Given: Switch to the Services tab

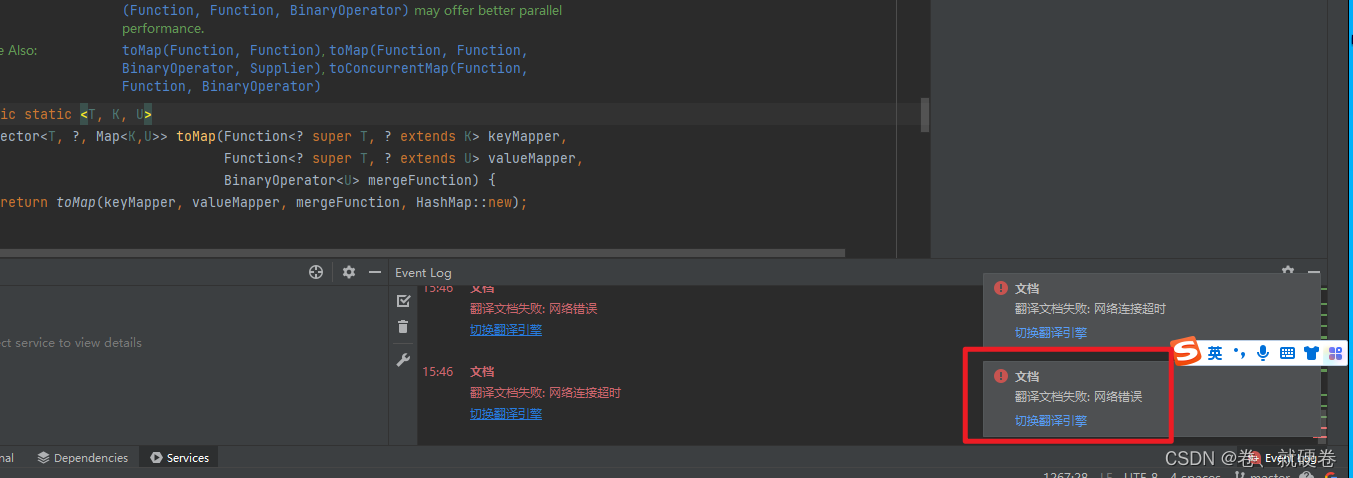Looking at the screenshot, I should (179, 458).
